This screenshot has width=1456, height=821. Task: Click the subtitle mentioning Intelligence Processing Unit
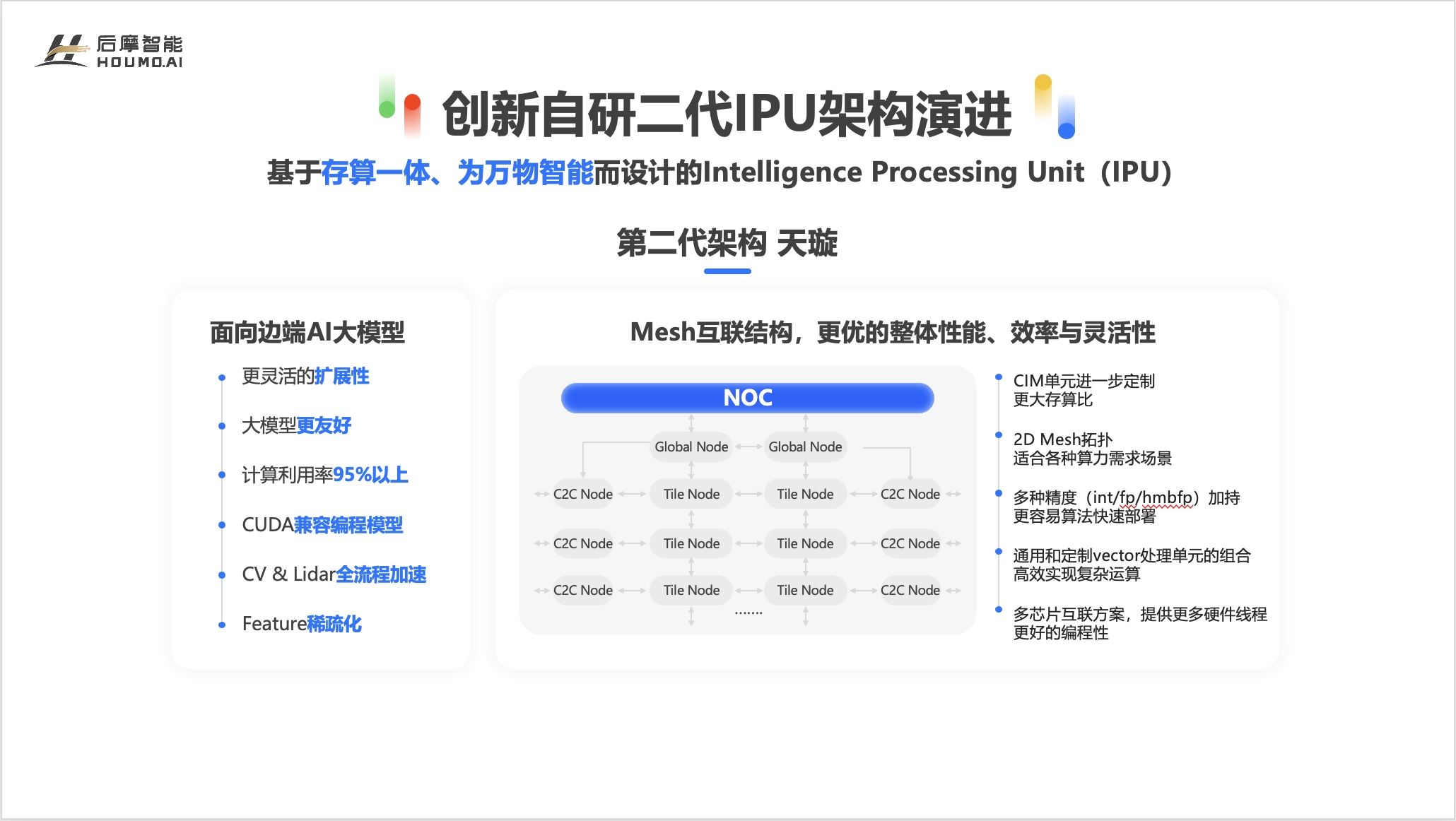[x=720, y=172]
